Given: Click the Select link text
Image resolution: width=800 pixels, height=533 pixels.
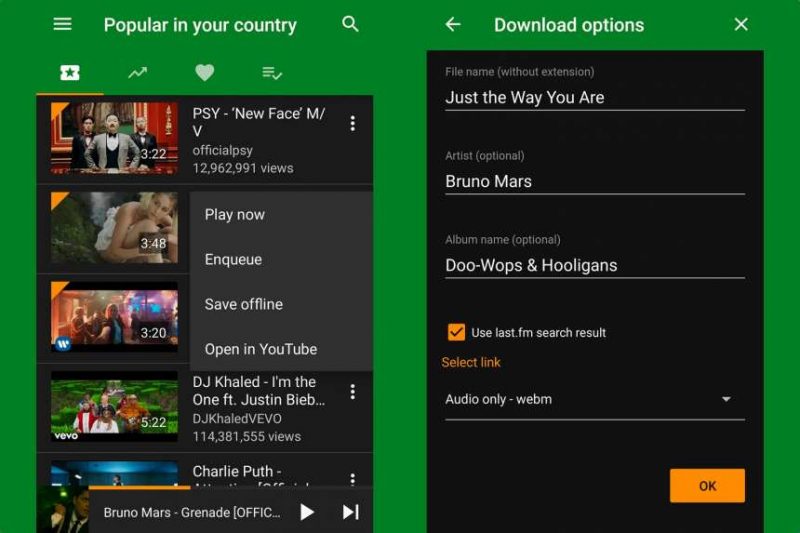Looking at the screenshot, I should 471,362.
